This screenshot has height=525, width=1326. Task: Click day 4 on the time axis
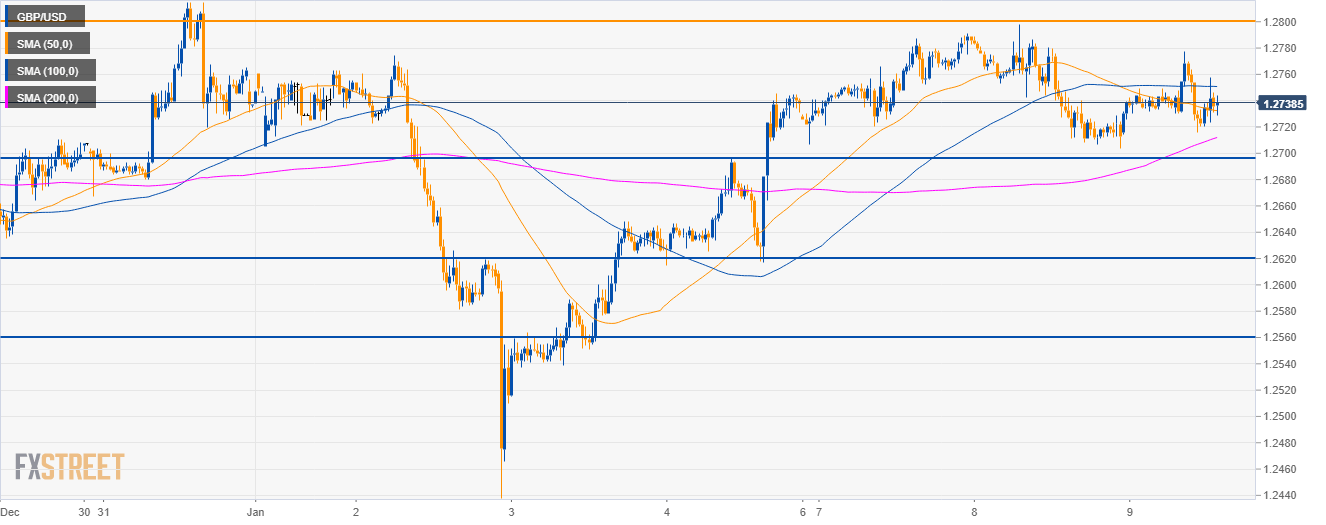[666, 510]
